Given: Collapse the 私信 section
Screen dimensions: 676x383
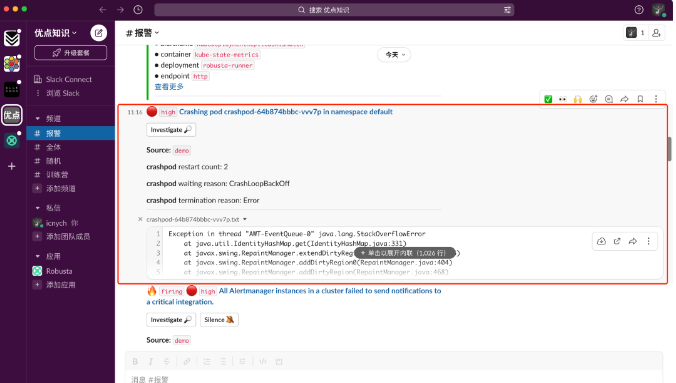Looking at the screenshot, I should click(x=38, y=208).
